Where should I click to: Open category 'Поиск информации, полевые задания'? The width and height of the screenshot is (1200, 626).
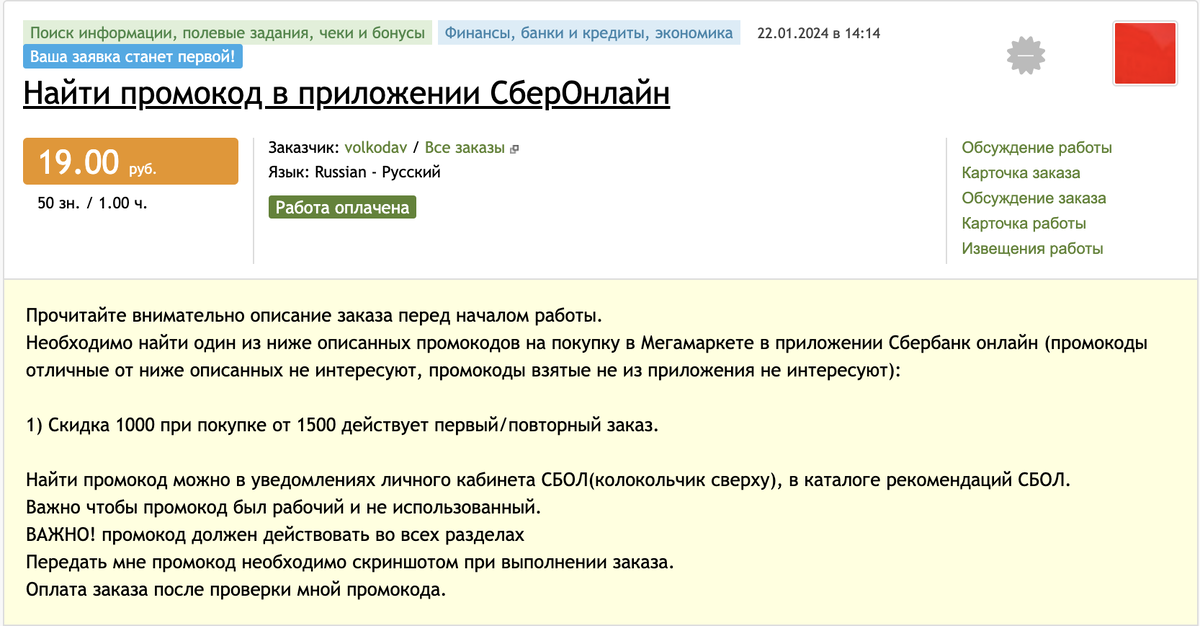(x=227, y=33)
